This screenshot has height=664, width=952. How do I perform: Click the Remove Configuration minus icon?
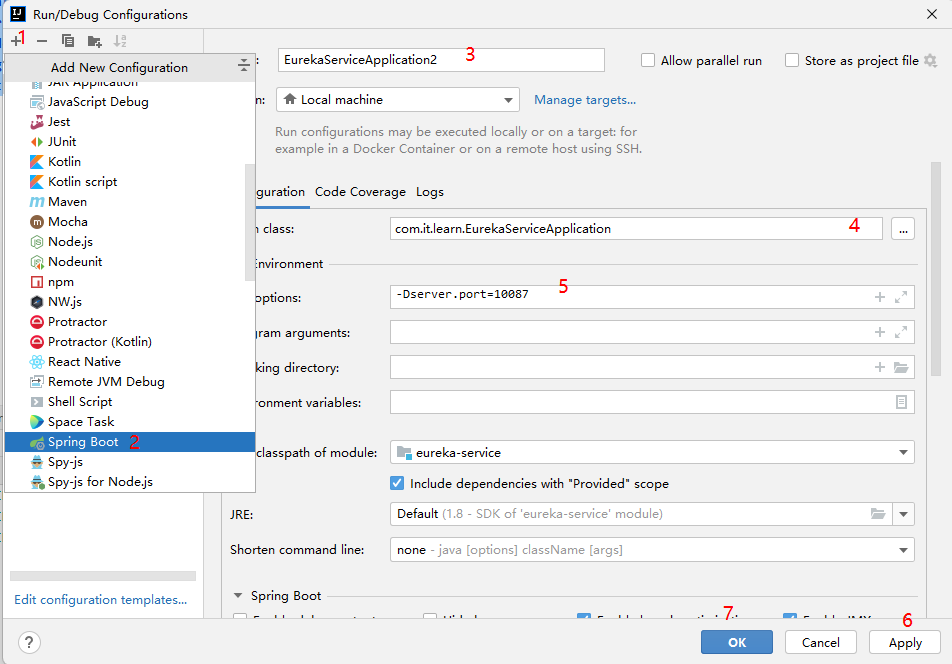42,41
